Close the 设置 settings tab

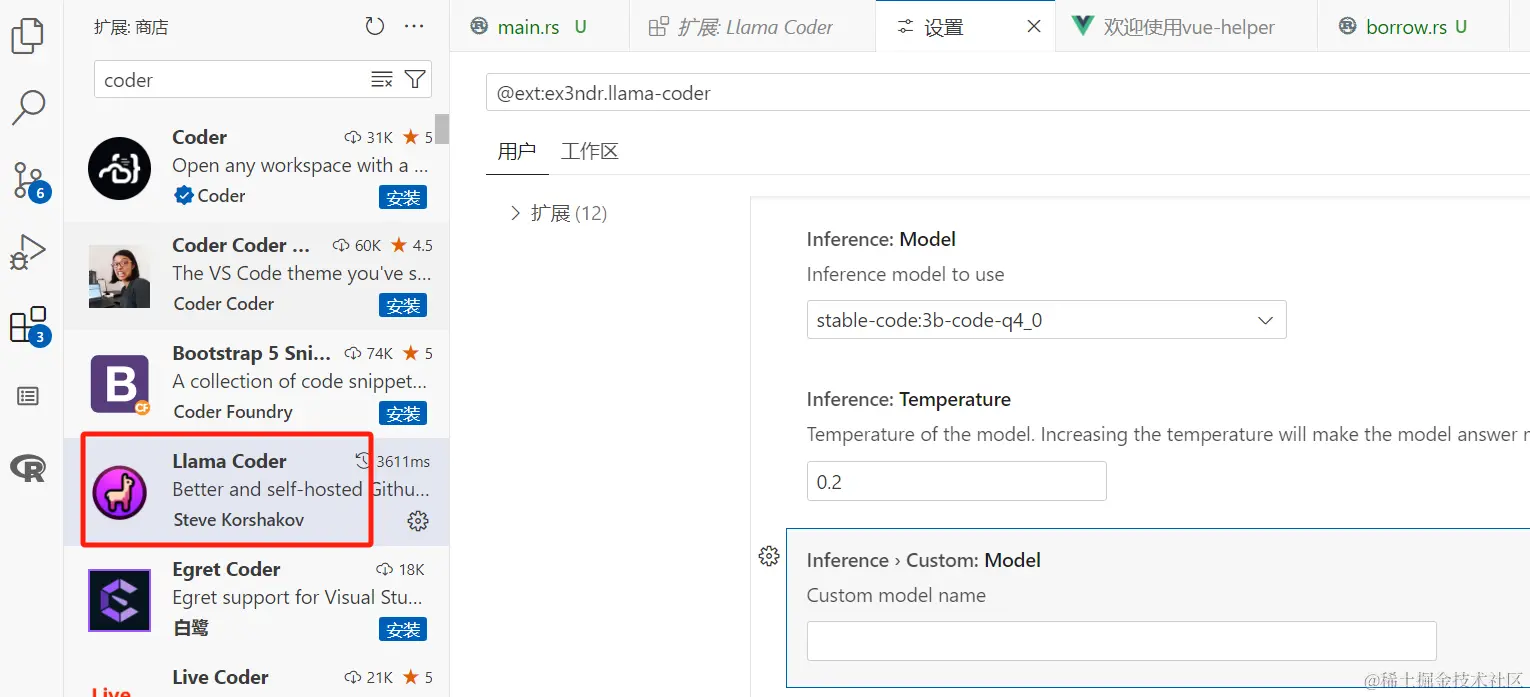1035,27
